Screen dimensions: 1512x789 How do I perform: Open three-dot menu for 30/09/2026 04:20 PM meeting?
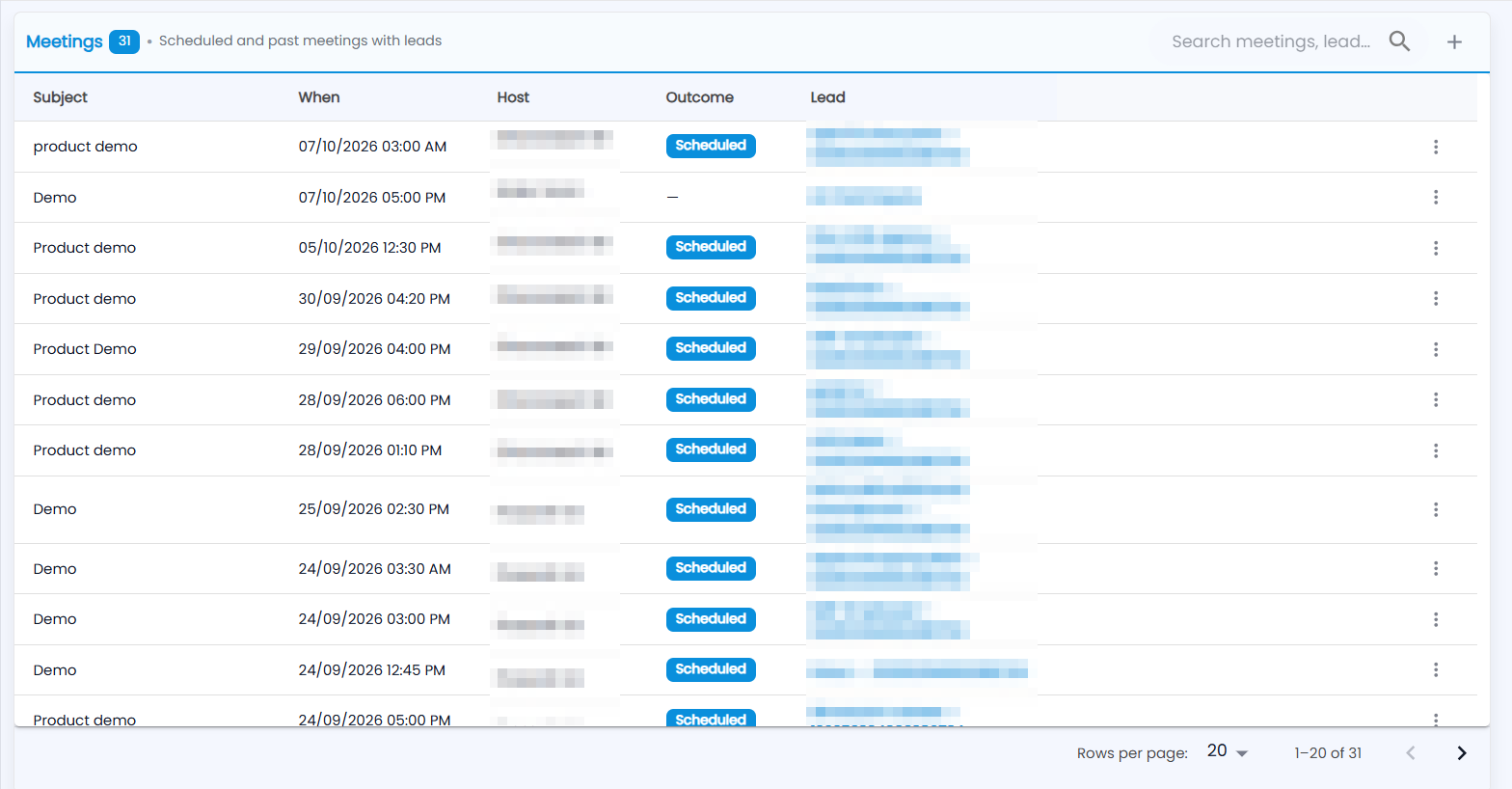(x=1436, y=298)
